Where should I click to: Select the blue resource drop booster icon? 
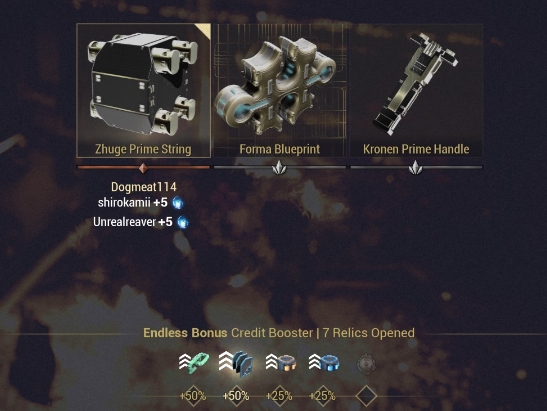pos(324,362)
